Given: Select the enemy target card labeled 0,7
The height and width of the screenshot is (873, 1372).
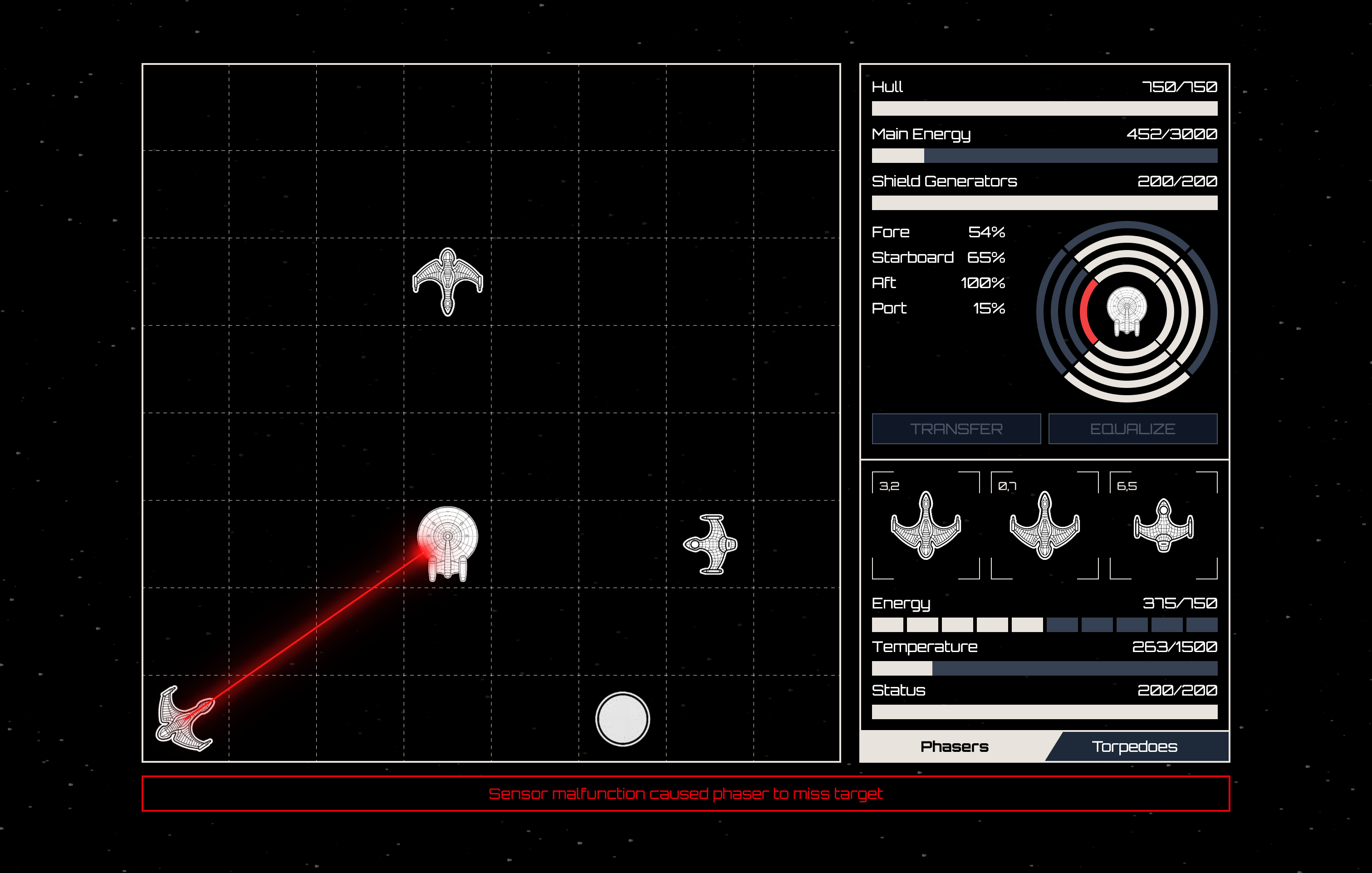Looking at the screenshot, I should [1044, 525].
